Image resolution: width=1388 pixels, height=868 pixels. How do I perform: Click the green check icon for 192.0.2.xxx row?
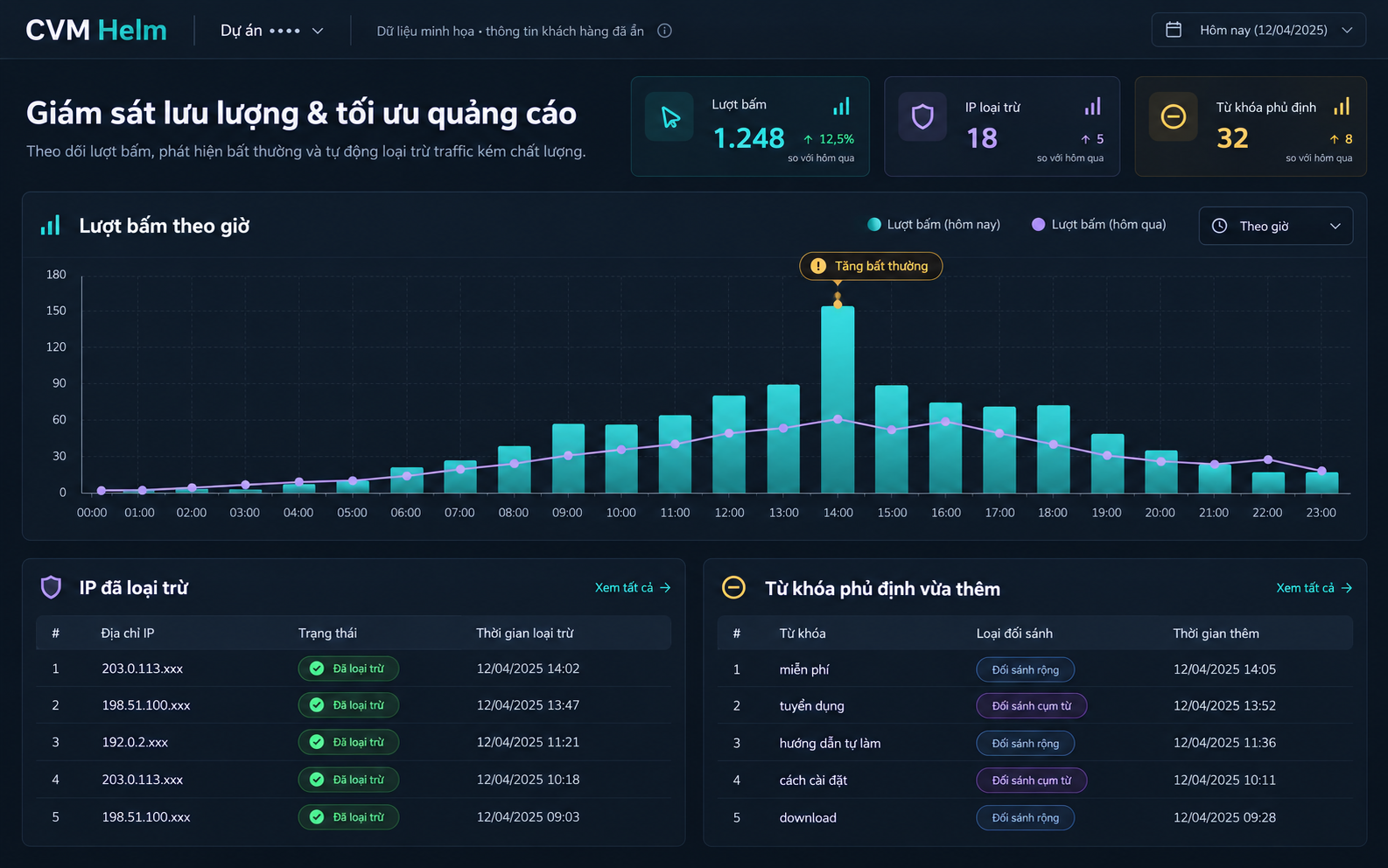(317, 742)
